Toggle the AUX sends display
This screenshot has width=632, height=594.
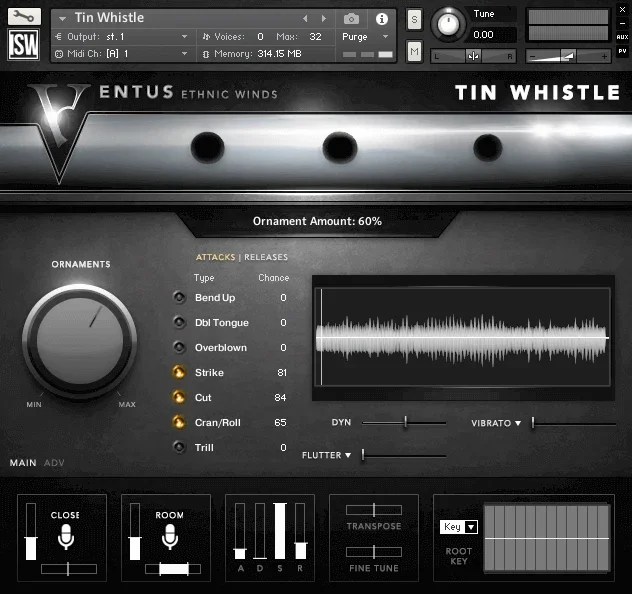pos(622,37)
